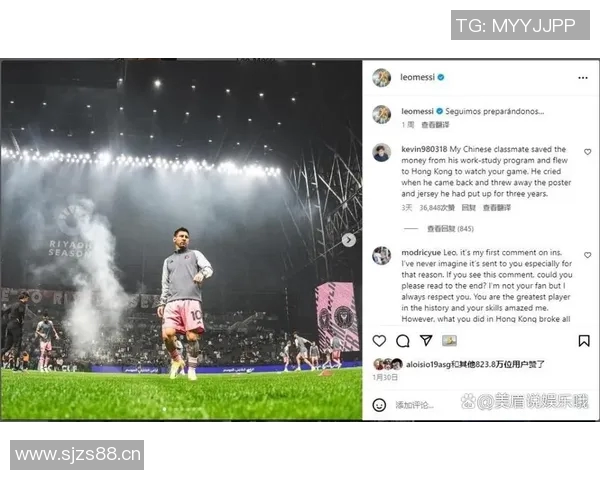The width and height of the screenshot is (600, 480).
Task: Share the post via paper plane icon
Action: [x=426, y=340]
